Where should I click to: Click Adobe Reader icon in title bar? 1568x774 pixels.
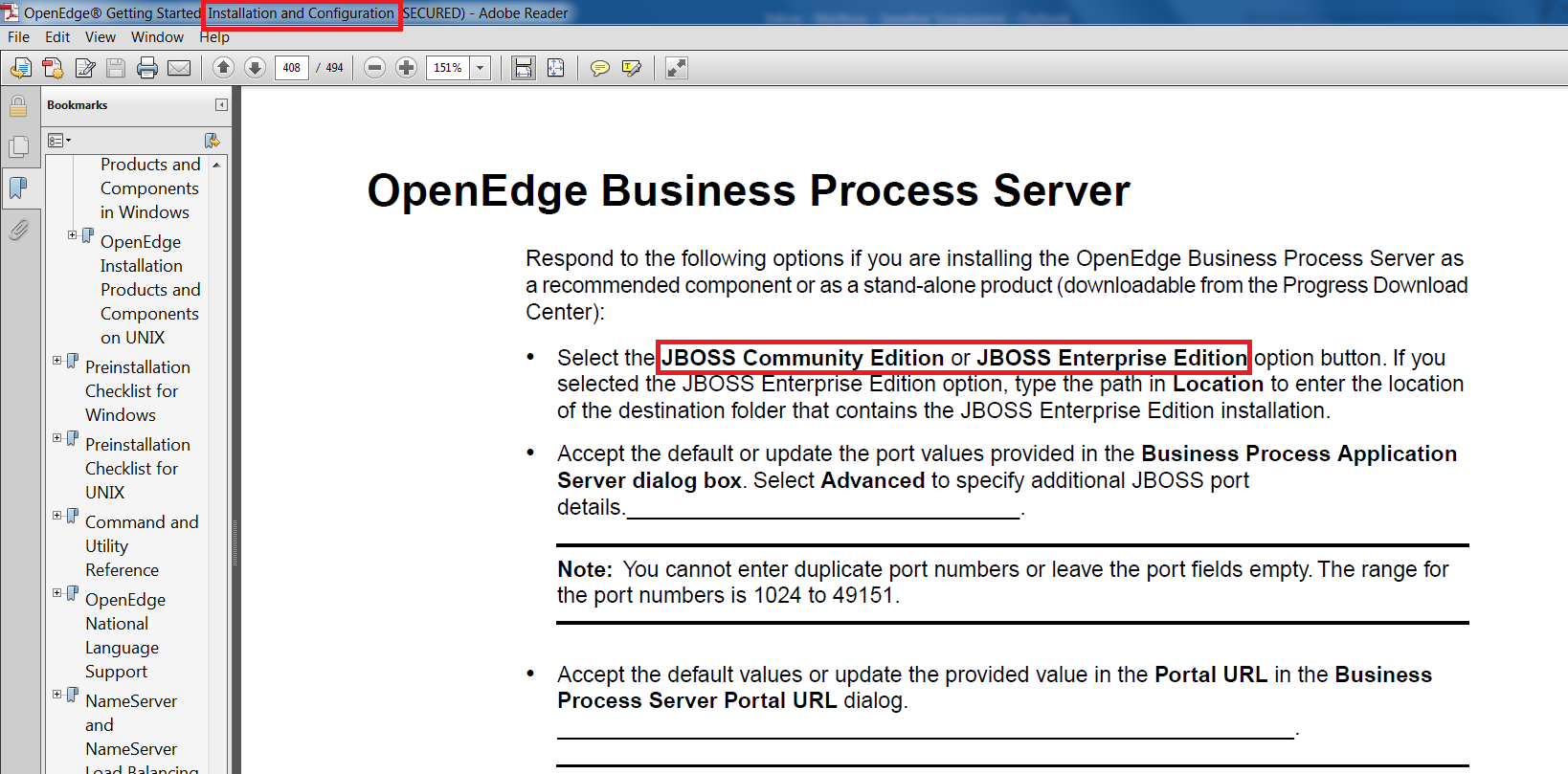[11, 12]
